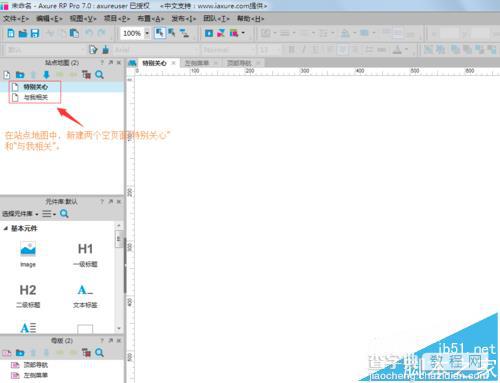Click the Open folder icon in toolbar
Image resolution: width=500 pixels, height=383 pixels.
[23, 33]
